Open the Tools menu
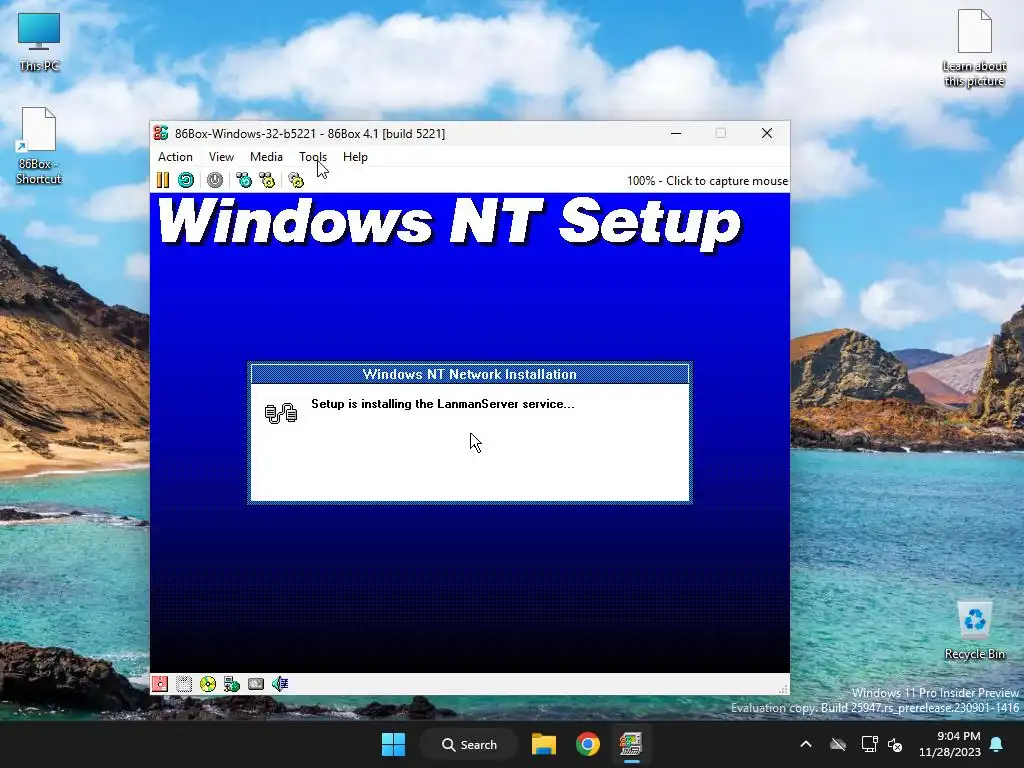 point(313,157)
